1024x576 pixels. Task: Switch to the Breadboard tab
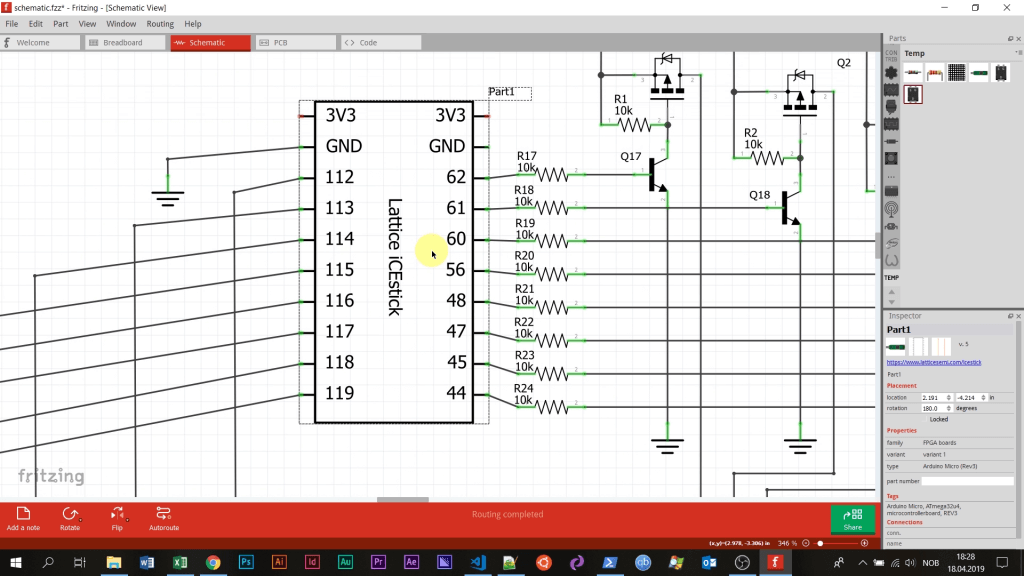(125, 42)
